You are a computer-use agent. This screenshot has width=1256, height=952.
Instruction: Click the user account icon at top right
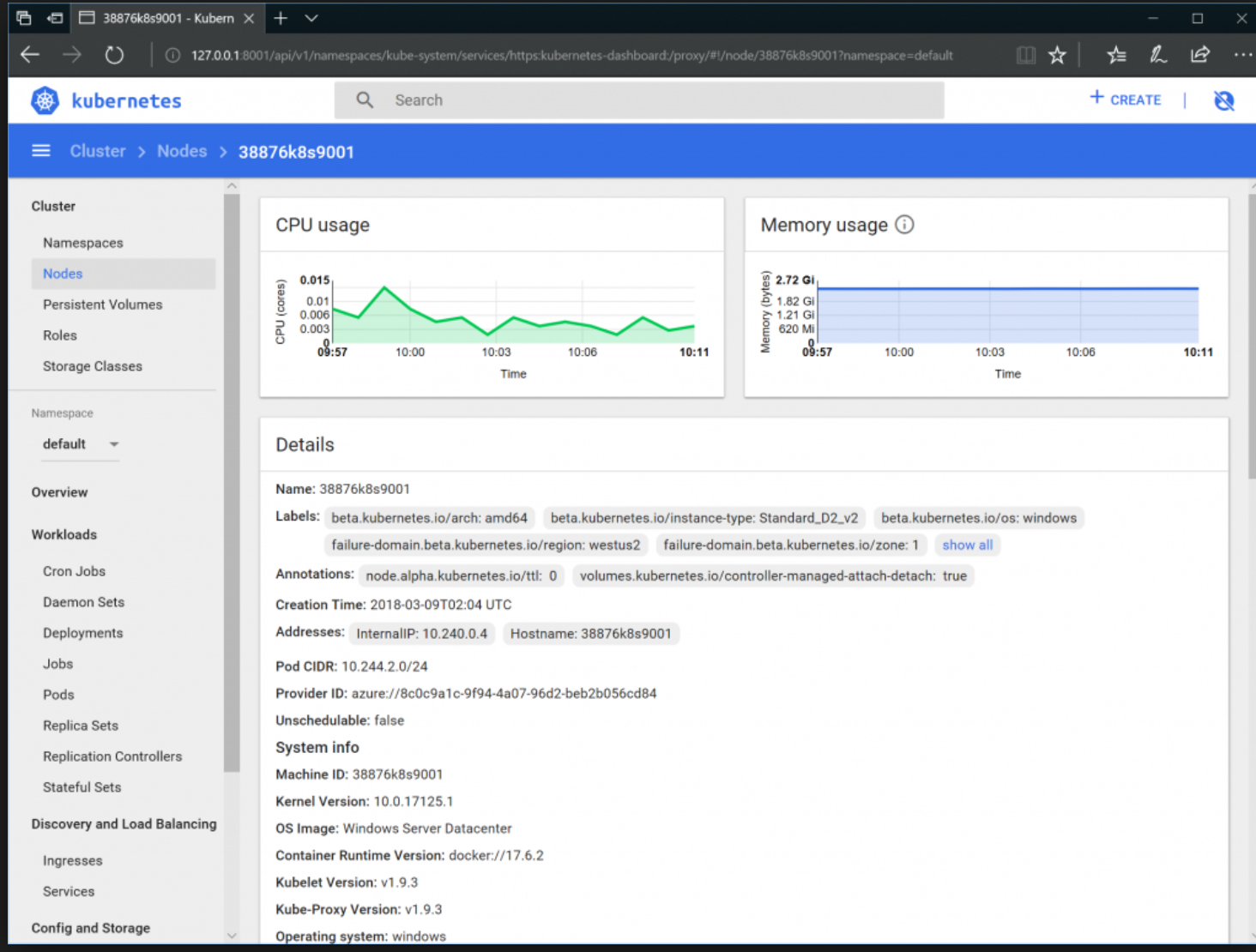pos(1223,100)
